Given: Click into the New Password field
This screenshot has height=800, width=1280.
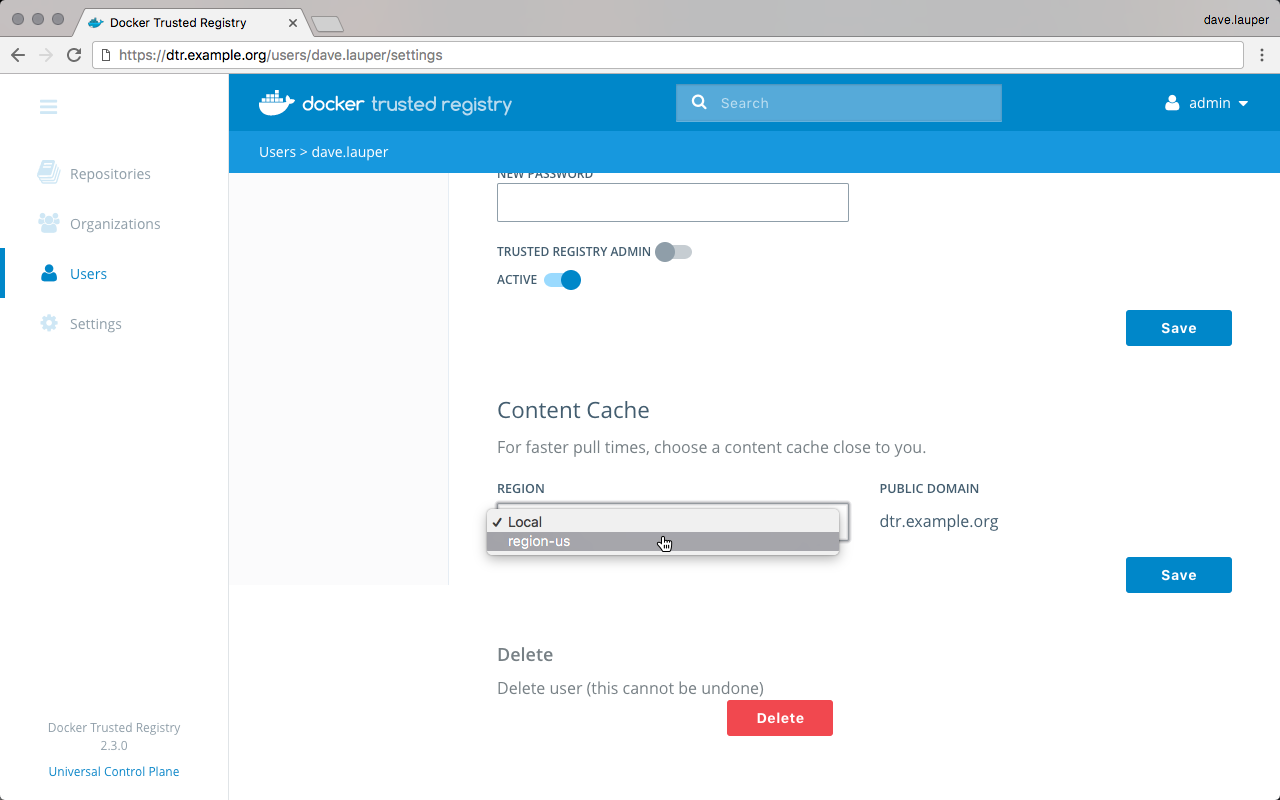Looking at the screenshot, I should (672, 202).
